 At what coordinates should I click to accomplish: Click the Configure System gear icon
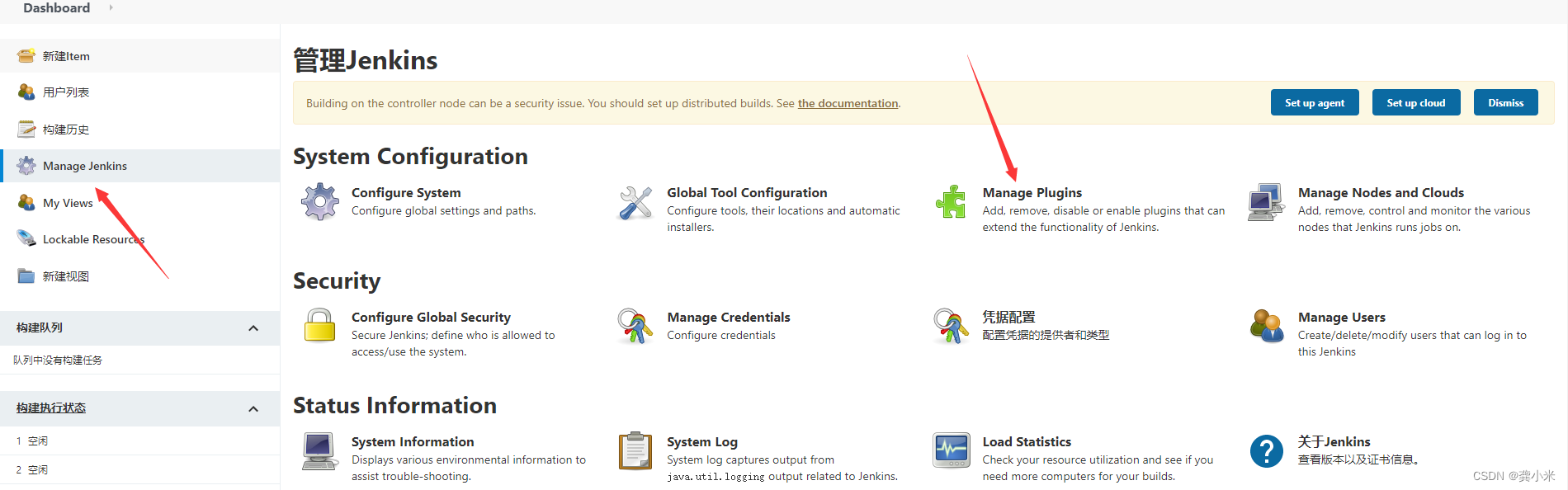click(x=320, y=202)
